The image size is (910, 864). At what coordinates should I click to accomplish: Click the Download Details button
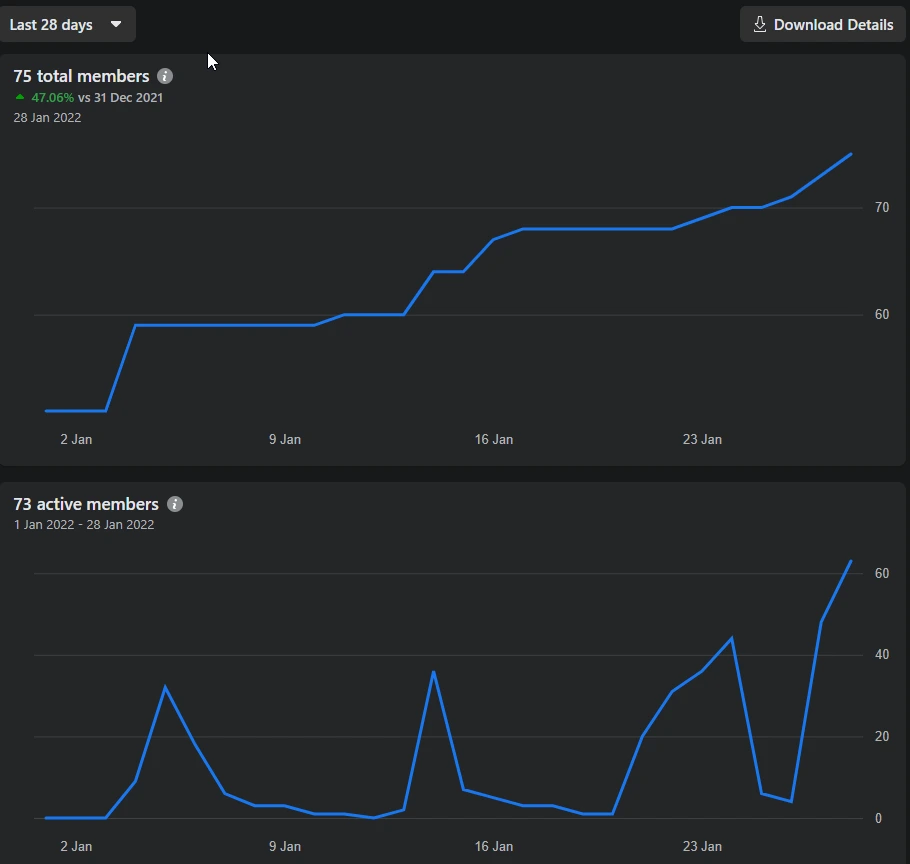click(x=823, y=25)
